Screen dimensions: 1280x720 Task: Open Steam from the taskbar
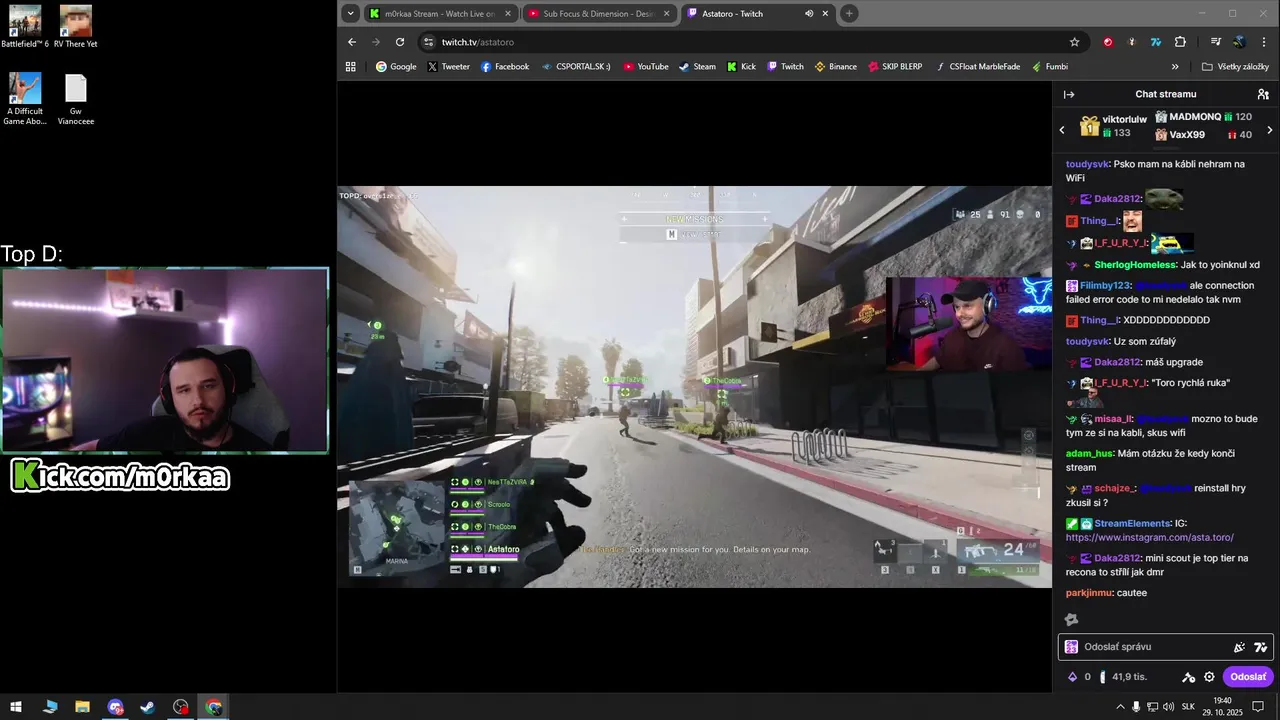click(x=147, y=707)
